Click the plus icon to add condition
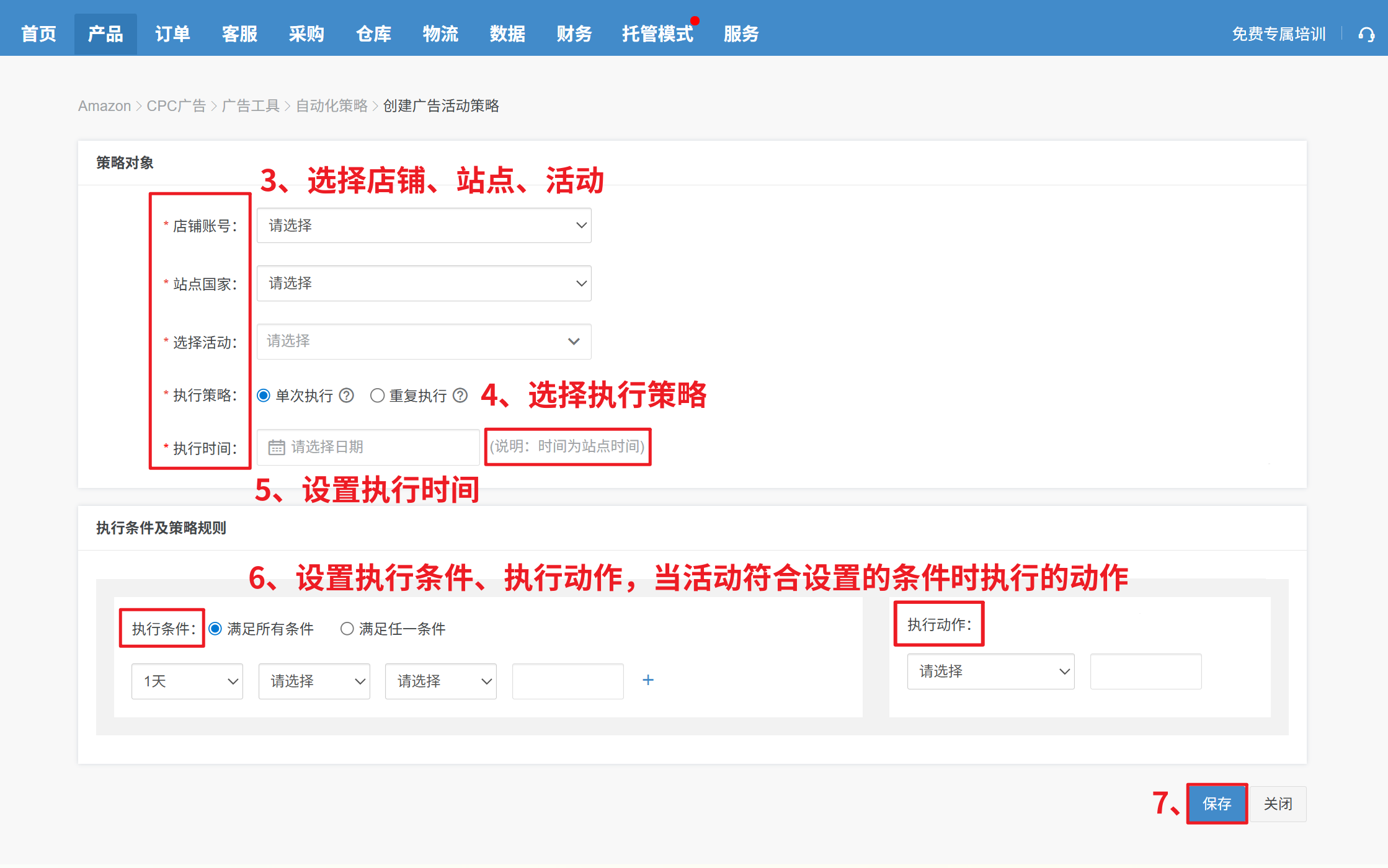 pyautogui.click(x=648, y=680)
